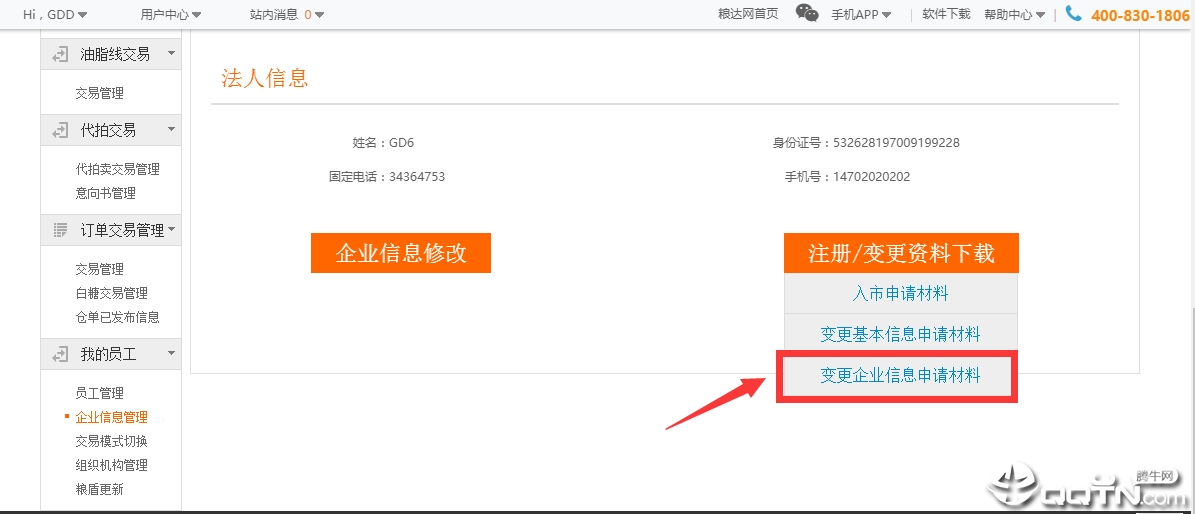The width and height of the screenshot is (1195, 514).
Task: Click the 我的员工 section icon
Action: pyautogui.click(x=60, y=354)
